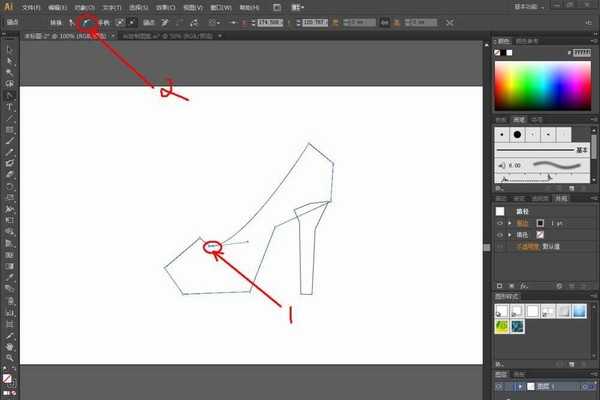Expand the stroke attribute disclosure triangle
Viewport: 600px width, 400px height.
(510, 223)
